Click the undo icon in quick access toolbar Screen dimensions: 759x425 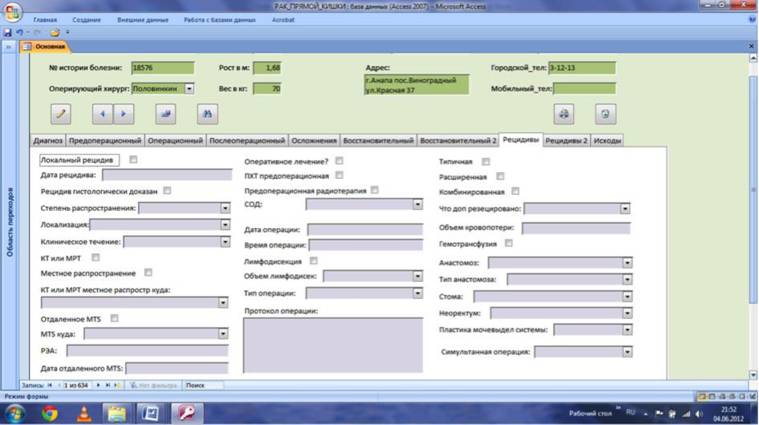(19, 33)
